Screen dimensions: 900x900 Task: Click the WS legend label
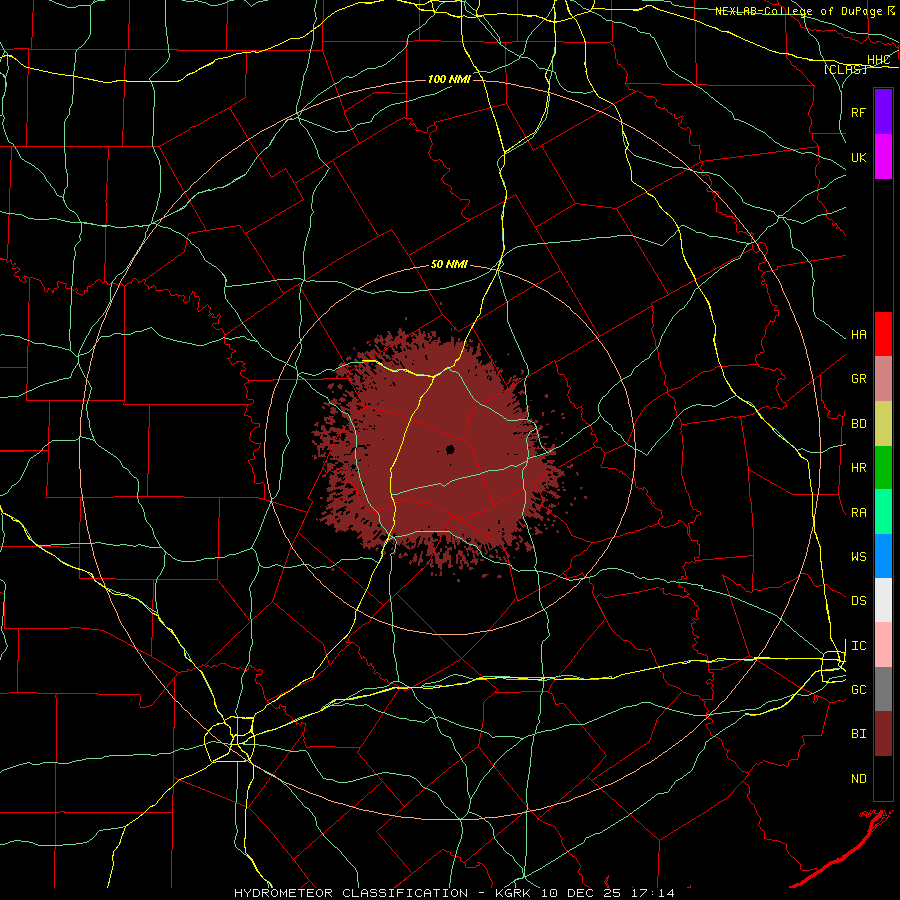click(x=859, y=557)
